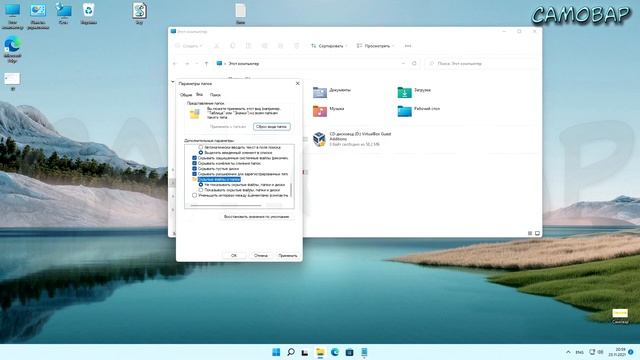Toggle Уменьшить интервал между элементами checkbox
640x360 pixels.
click(194, 196)
